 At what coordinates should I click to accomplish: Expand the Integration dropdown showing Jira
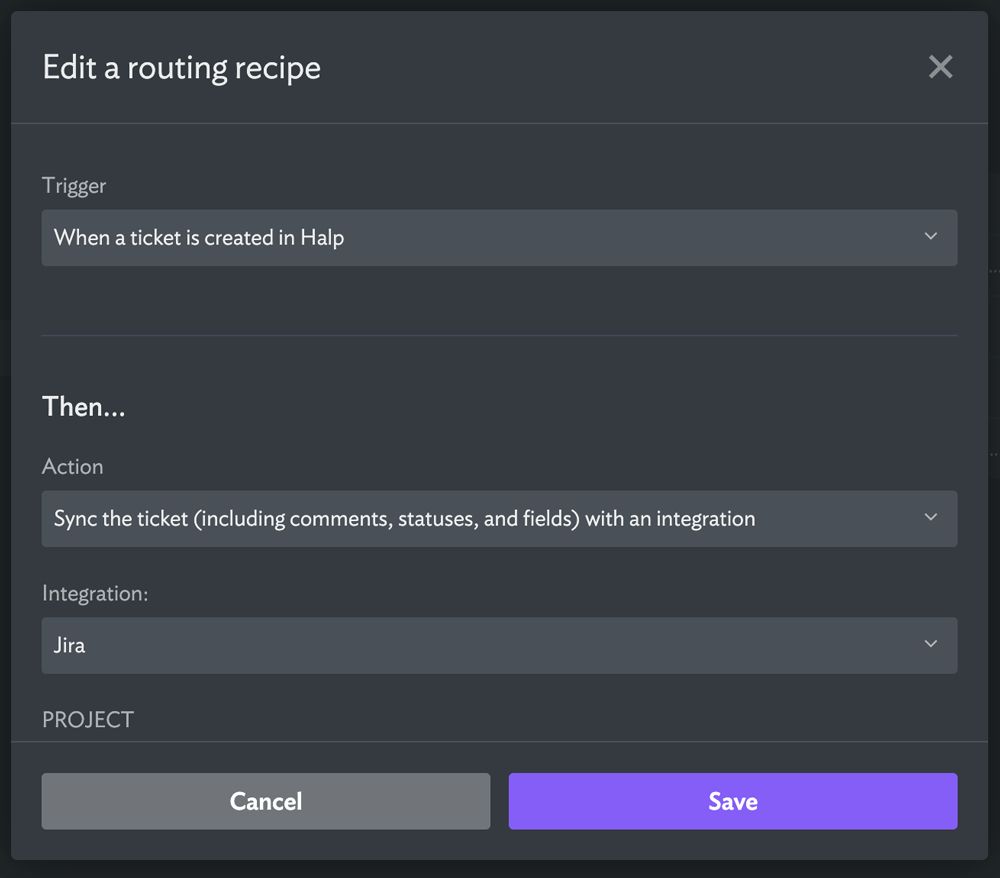(x=499, y=645)
